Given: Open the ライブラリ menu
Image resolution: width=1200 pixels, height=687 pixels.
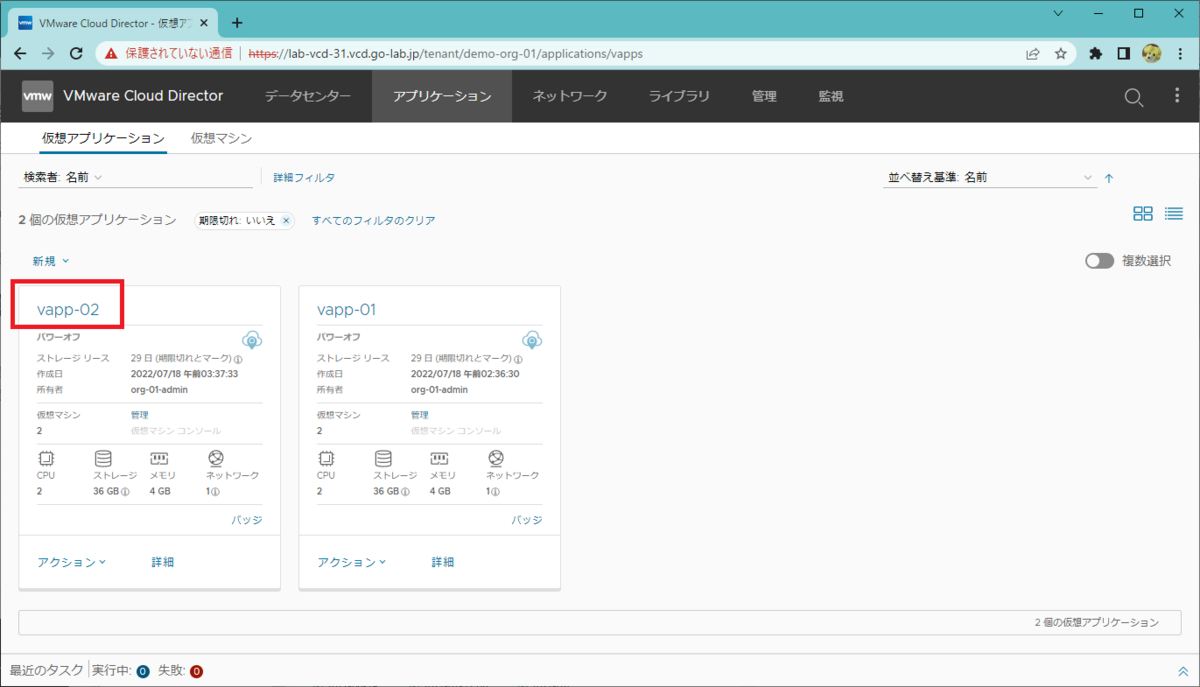Looking at the screenshot, I should [679, 96].
